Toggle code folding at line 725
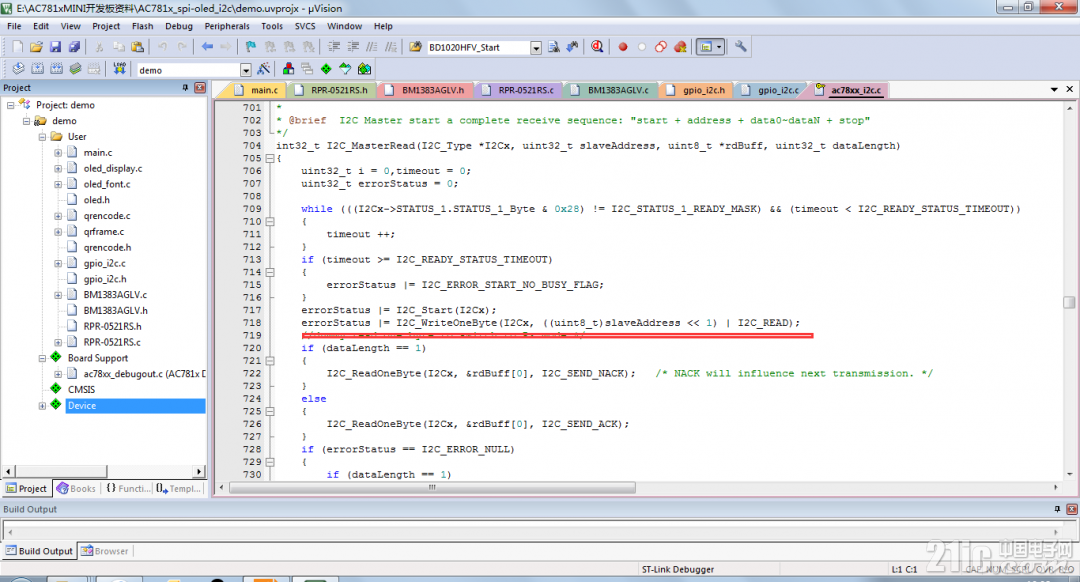Image resolution: width=1080 pixels, height=582 pixels. pos(270,411)
